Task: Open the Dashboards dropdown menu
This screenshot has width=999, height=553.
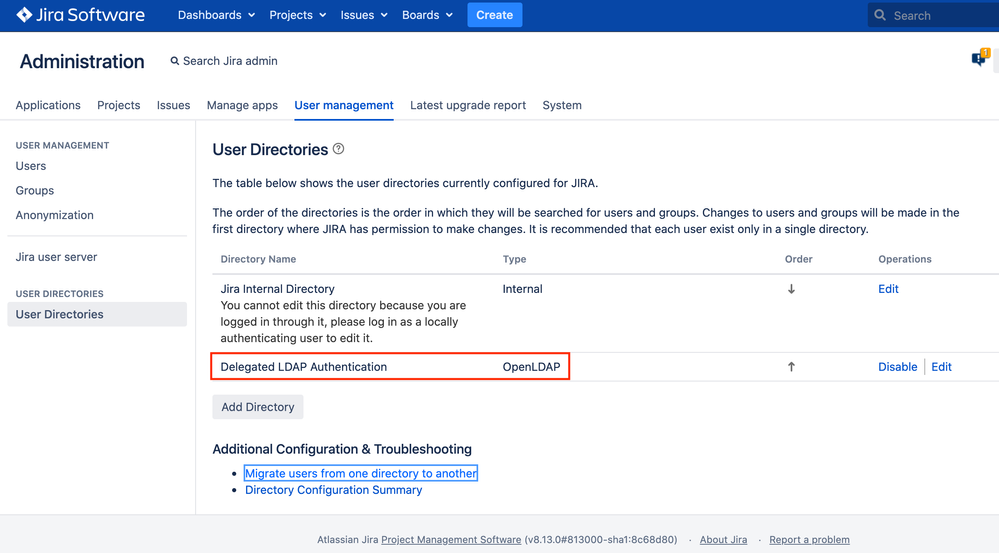Action: [216, 15]
